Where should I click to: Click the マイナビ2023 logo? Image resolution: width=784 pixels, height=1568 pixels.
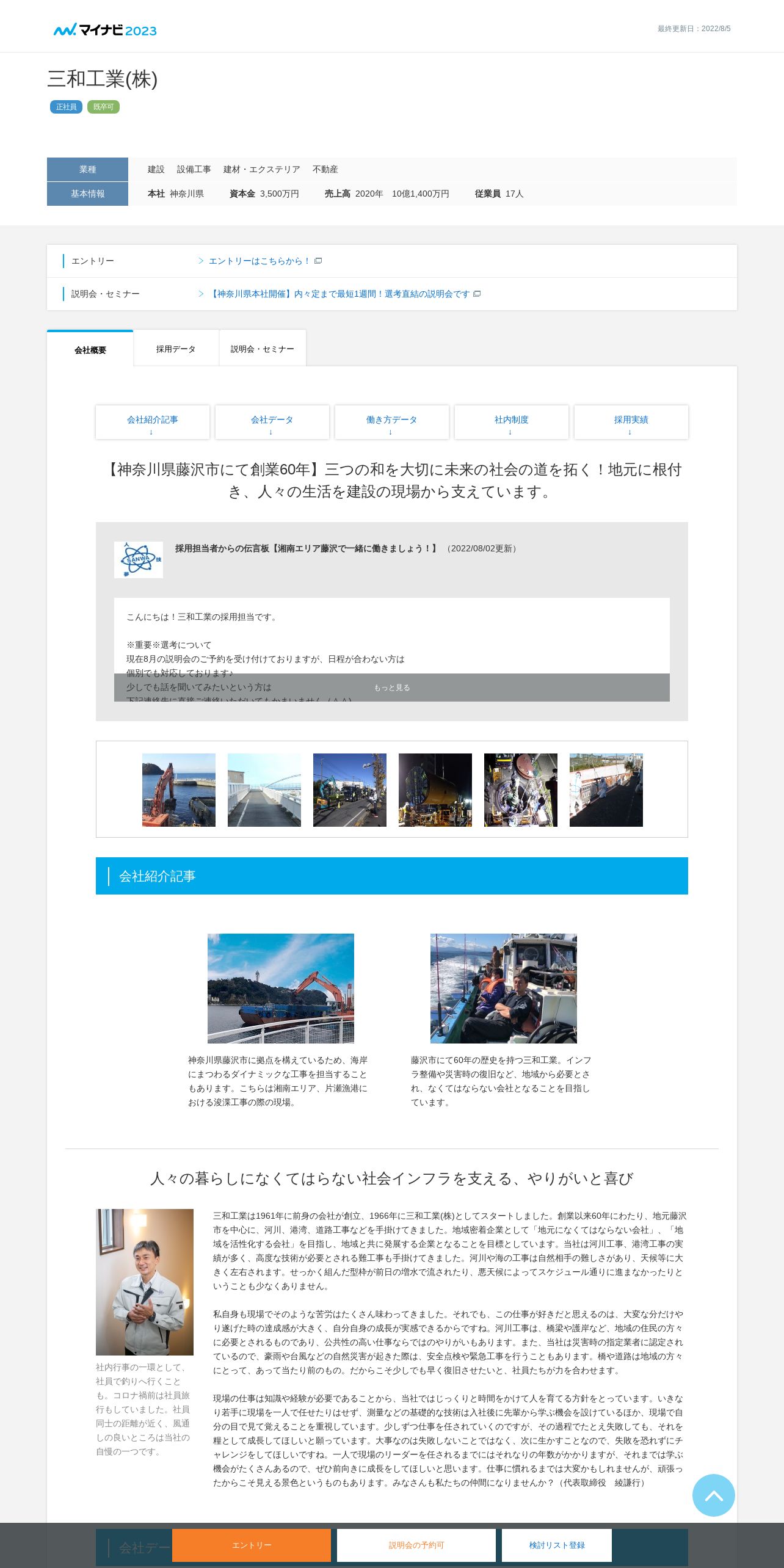click(105, 30)
